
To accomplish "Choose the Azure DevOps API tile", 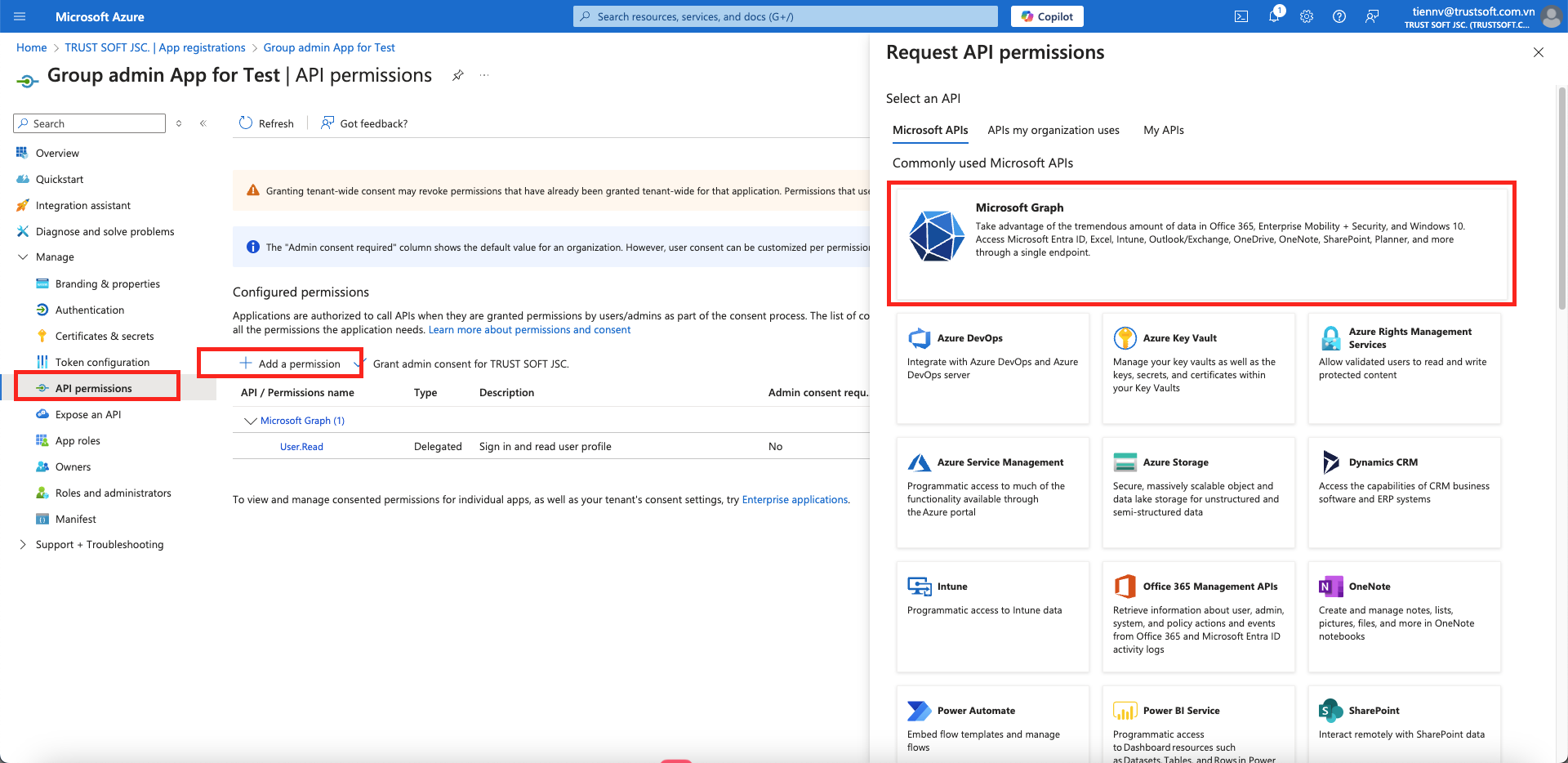I will tap(992, 368).
